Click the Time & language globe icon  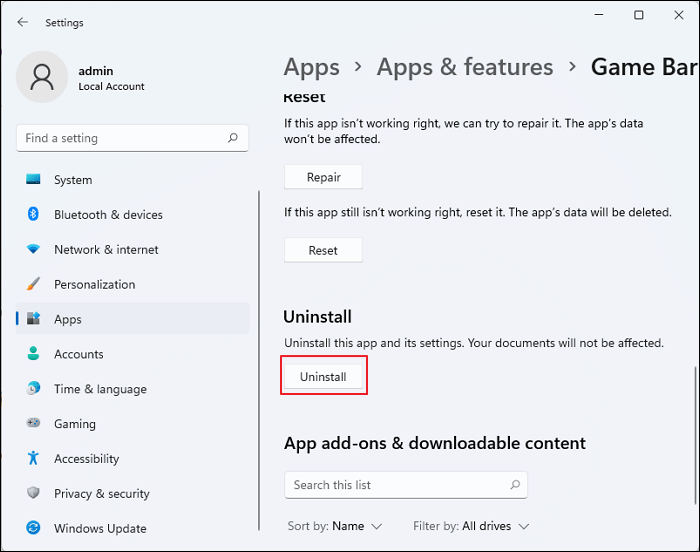[33, 389]
